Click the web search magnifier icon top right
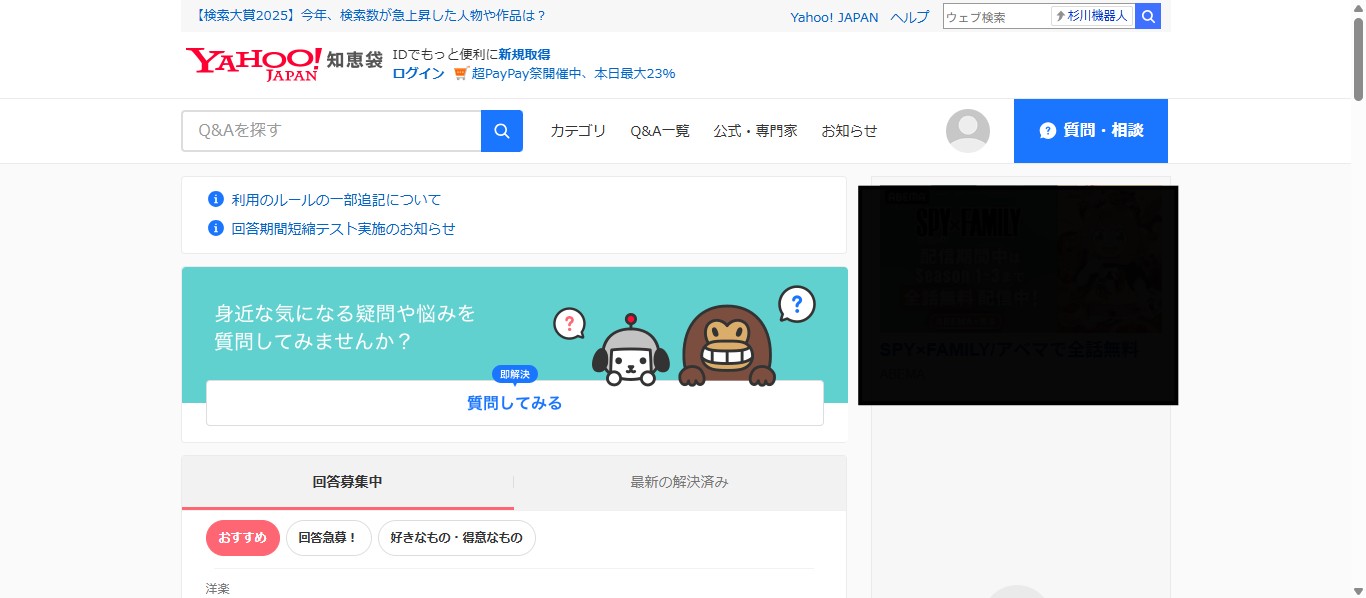 point(1148,16)
